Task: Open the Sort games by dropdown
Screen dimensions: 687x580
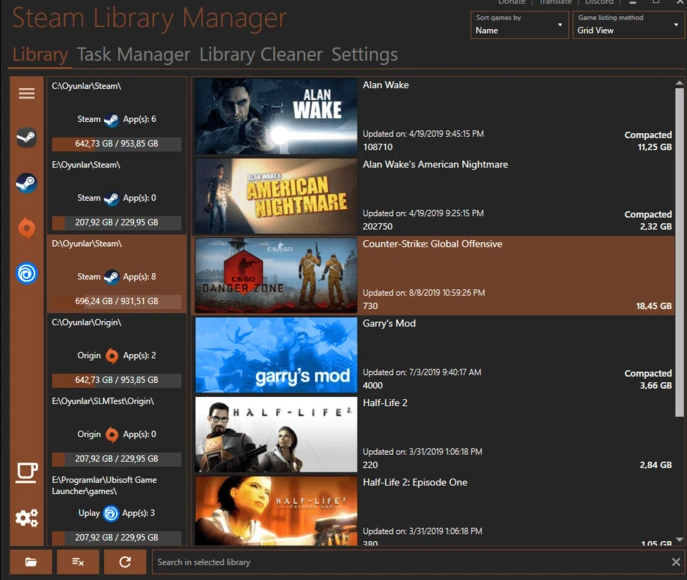Action: (x=519, y=25)
